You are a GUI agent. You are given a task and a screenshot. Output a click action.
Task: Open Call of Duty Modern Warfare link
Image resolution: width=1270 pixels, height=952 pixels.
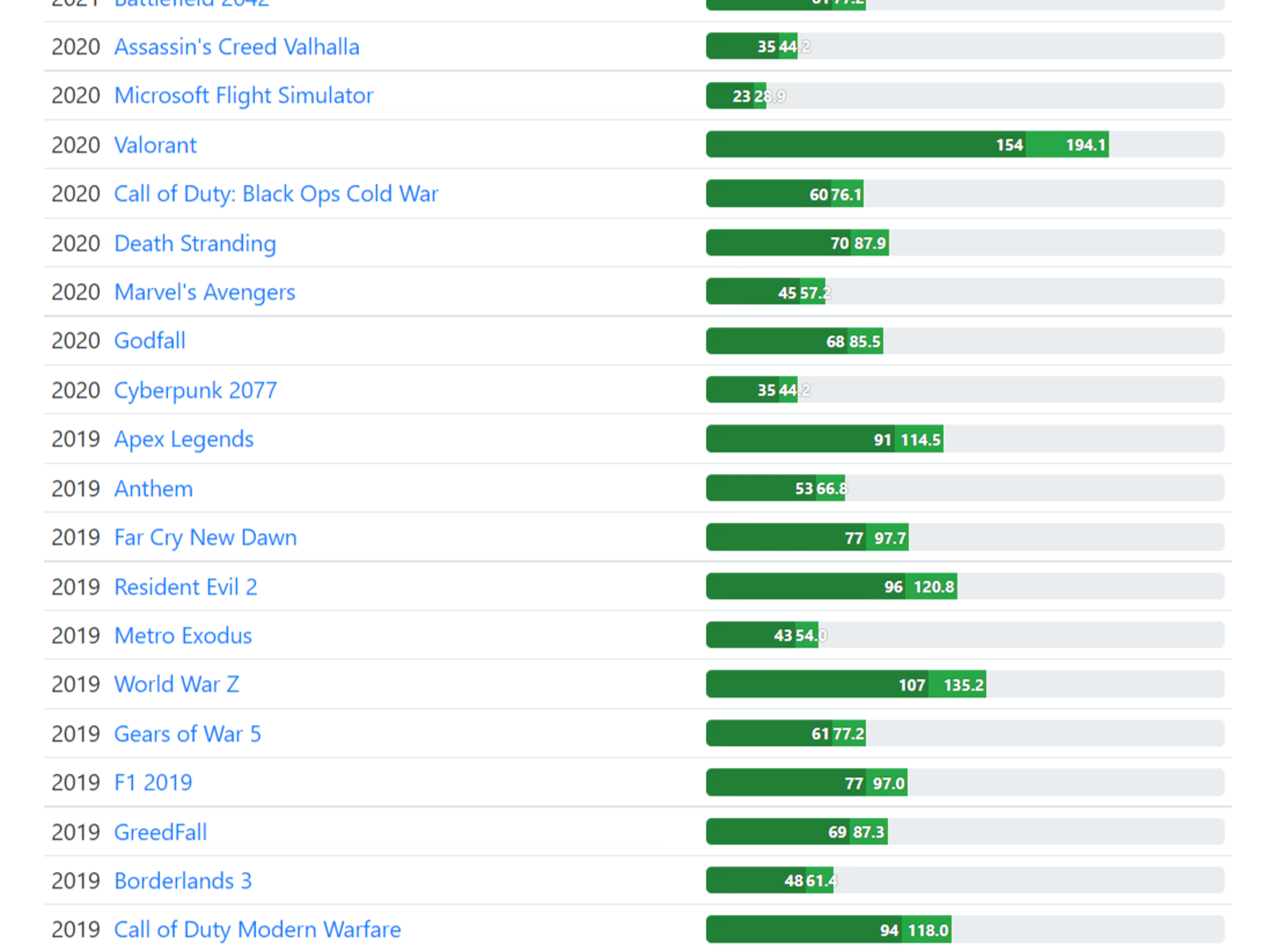tap(257, 930)
